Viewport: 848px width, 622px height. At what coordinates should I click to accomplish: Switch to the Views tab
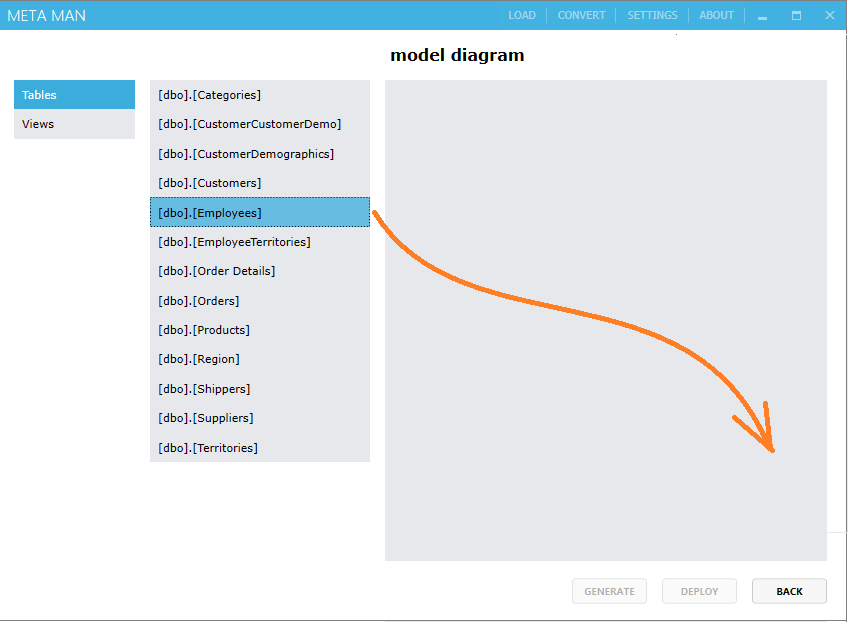tap(75, 124)
